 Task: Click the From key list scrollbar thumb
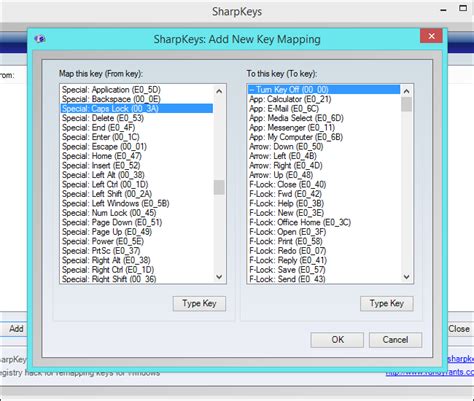[x=219, y=187]
